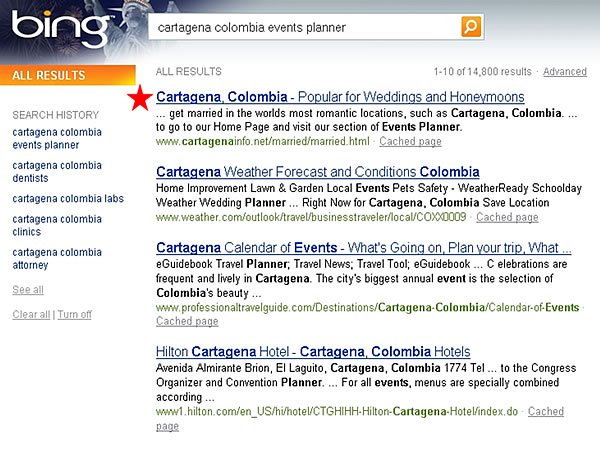Open Hilton Cartagena Hotel result
The width and height of the screenshot is (600, 450).
point(313,351)
